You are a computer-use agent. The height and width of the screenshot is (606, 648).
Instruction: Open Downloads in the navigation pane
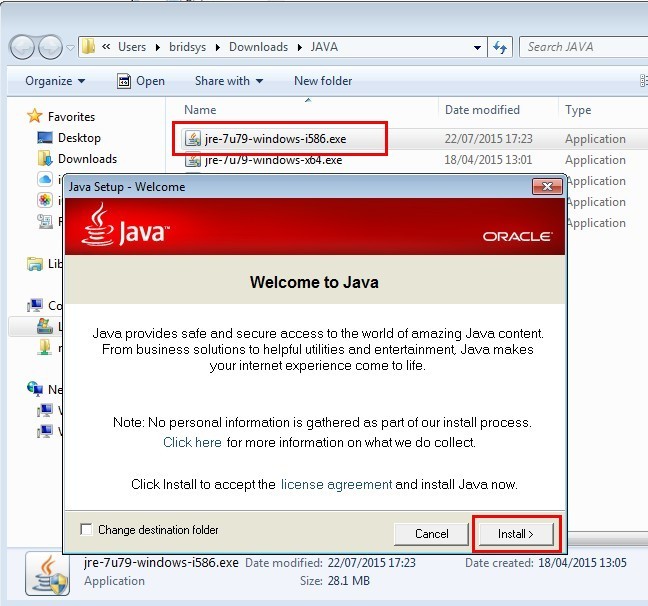click(x=87, y=159)
